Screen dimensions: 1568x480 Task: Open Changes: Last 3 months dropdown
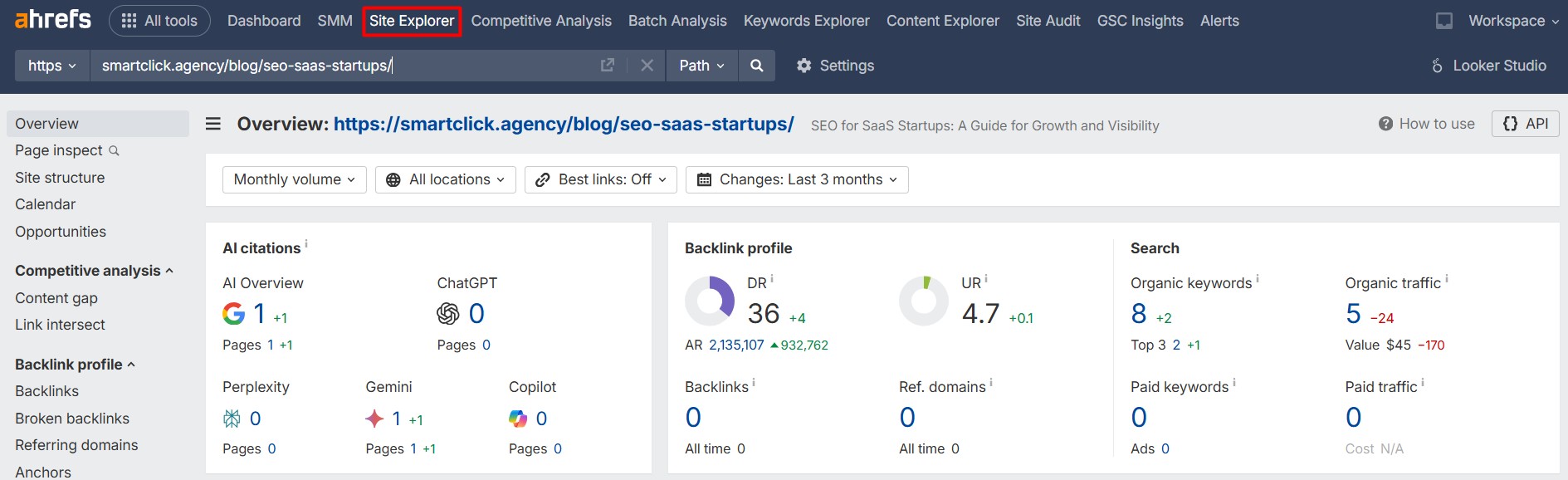click(797, 179)
